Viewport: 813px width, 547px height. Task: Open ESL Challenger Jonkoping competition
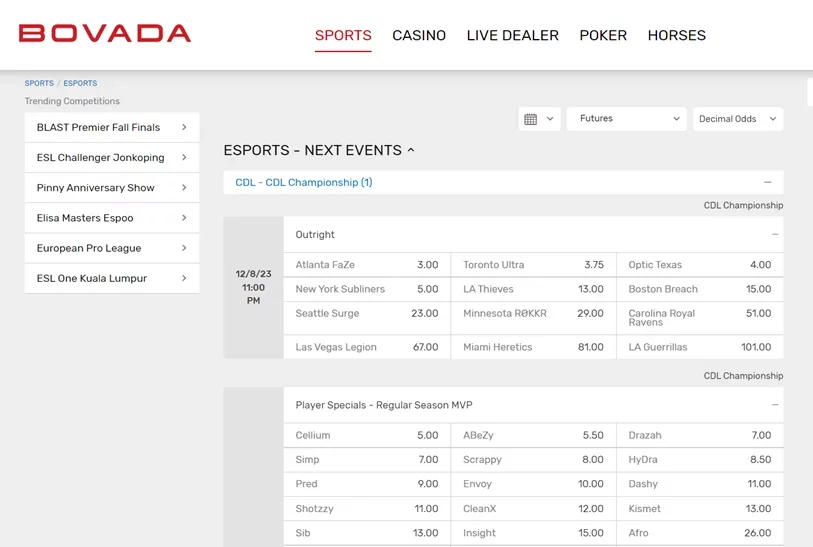(112, 157)
